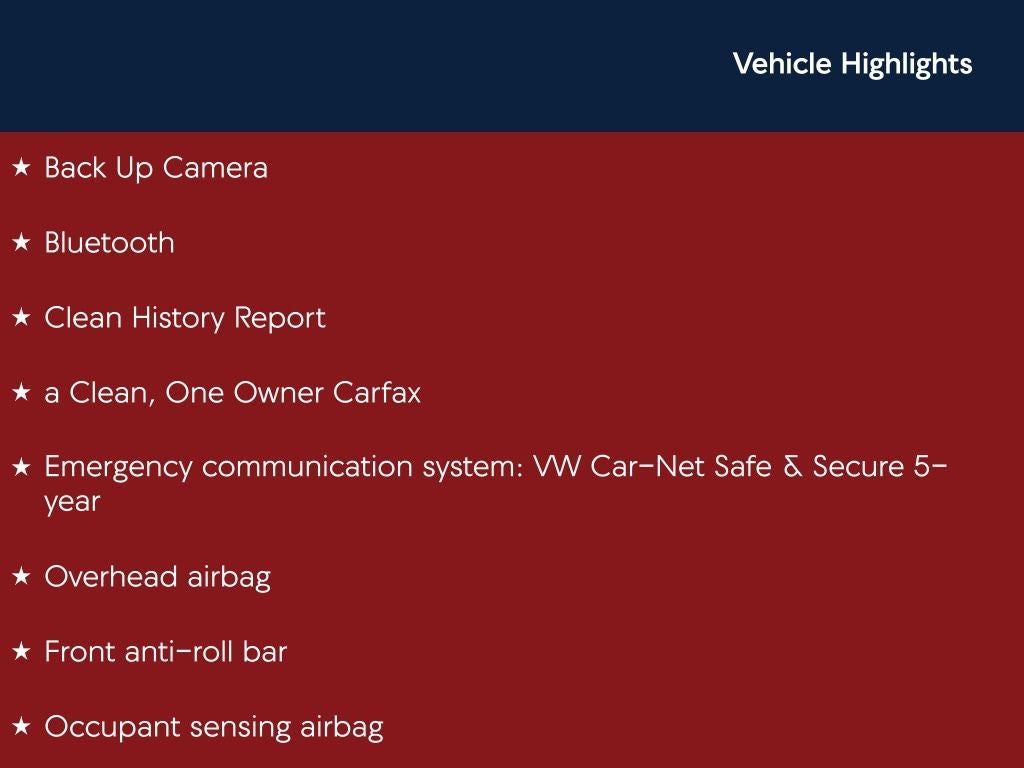Click the star bullet before Front anti-roll bar

(x=21, y=652)
